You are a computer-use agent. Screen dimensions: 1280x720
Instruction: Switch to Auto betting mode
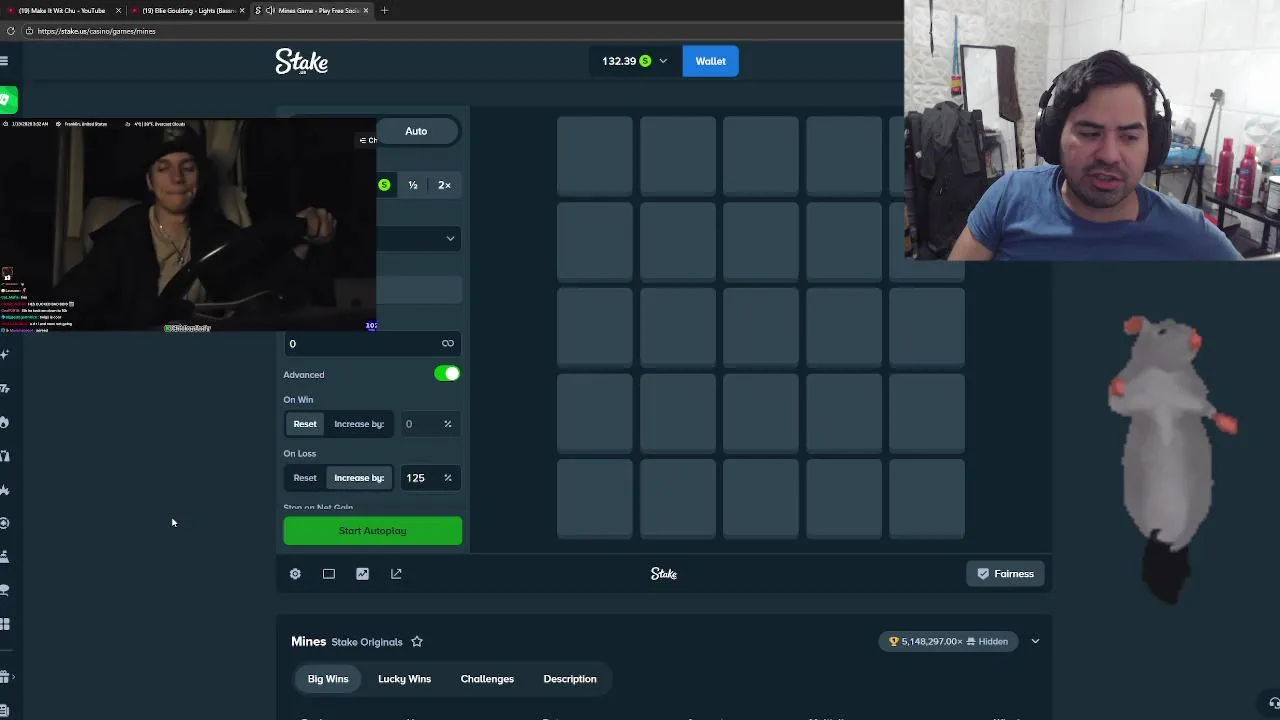pyautogui.click(x=416, y=131)
